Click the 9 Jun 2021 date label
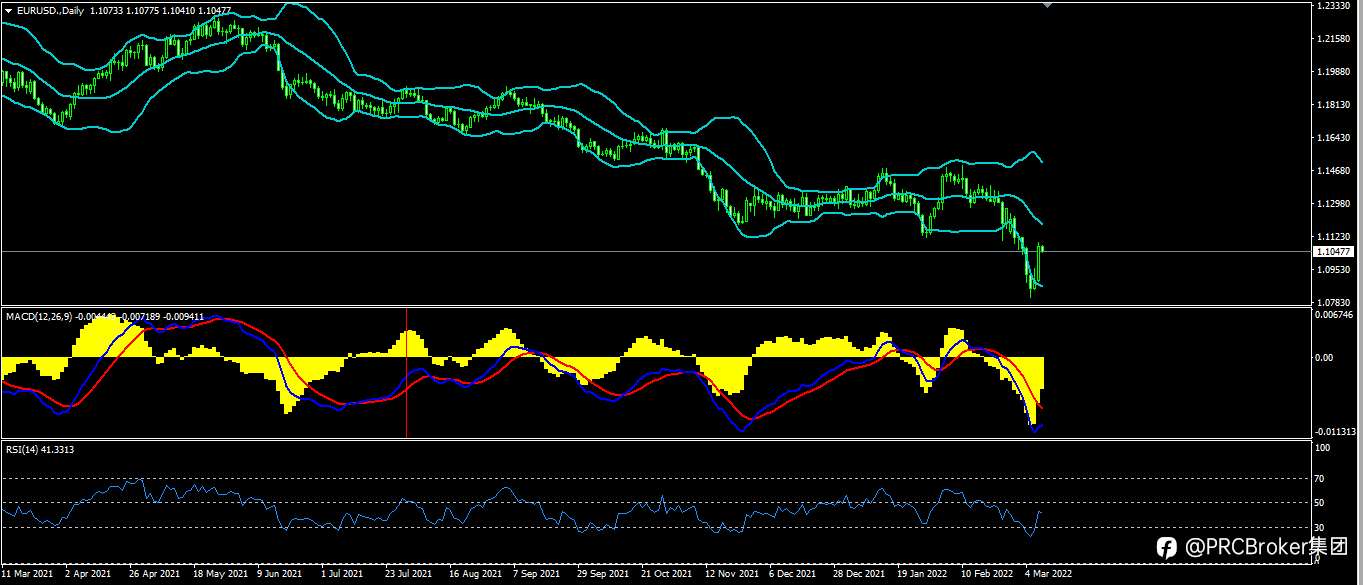Screen dimensions: 1363x585 click(x=280, y=575)
